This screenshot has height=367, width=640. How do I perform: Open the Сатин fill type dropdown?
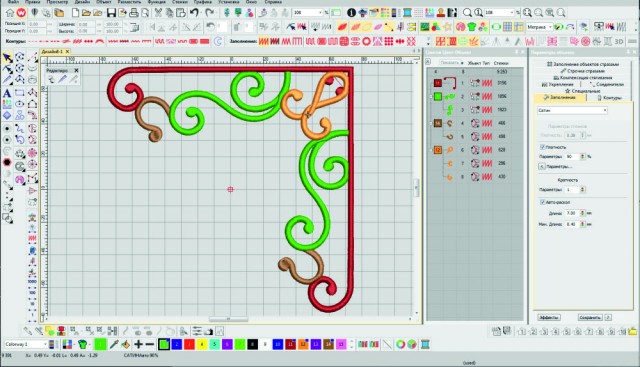pyautogui.click(x=572, y=110)
